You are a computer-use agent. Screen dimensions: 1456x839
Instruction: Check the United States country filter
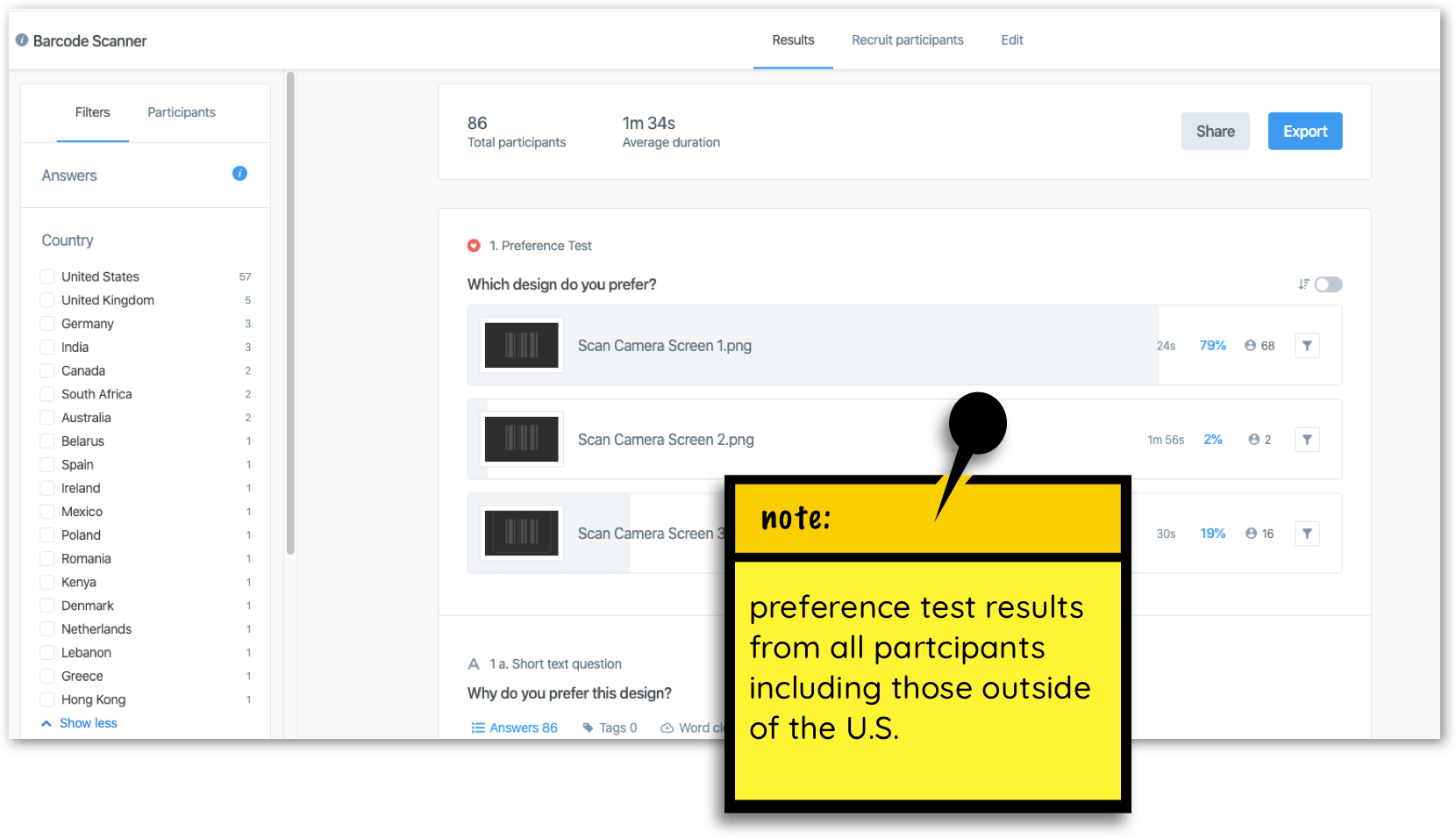(47, 276)
